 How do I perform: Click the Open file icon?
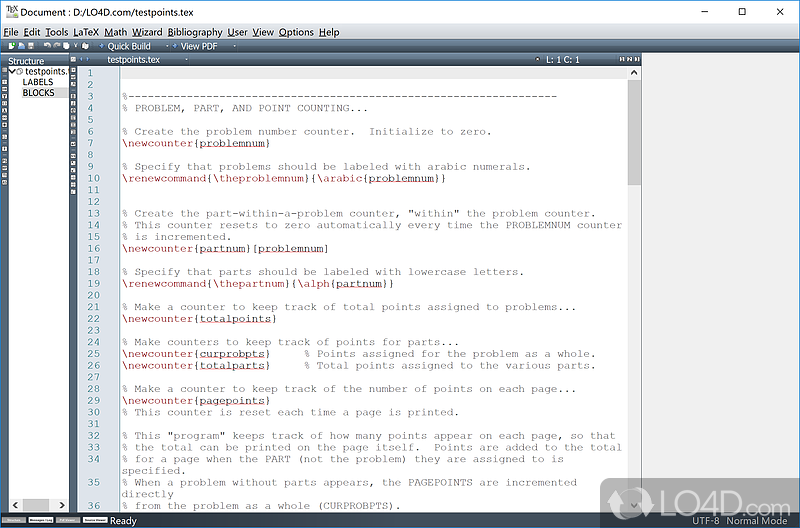pyautogui.click(x=21, y=46)
